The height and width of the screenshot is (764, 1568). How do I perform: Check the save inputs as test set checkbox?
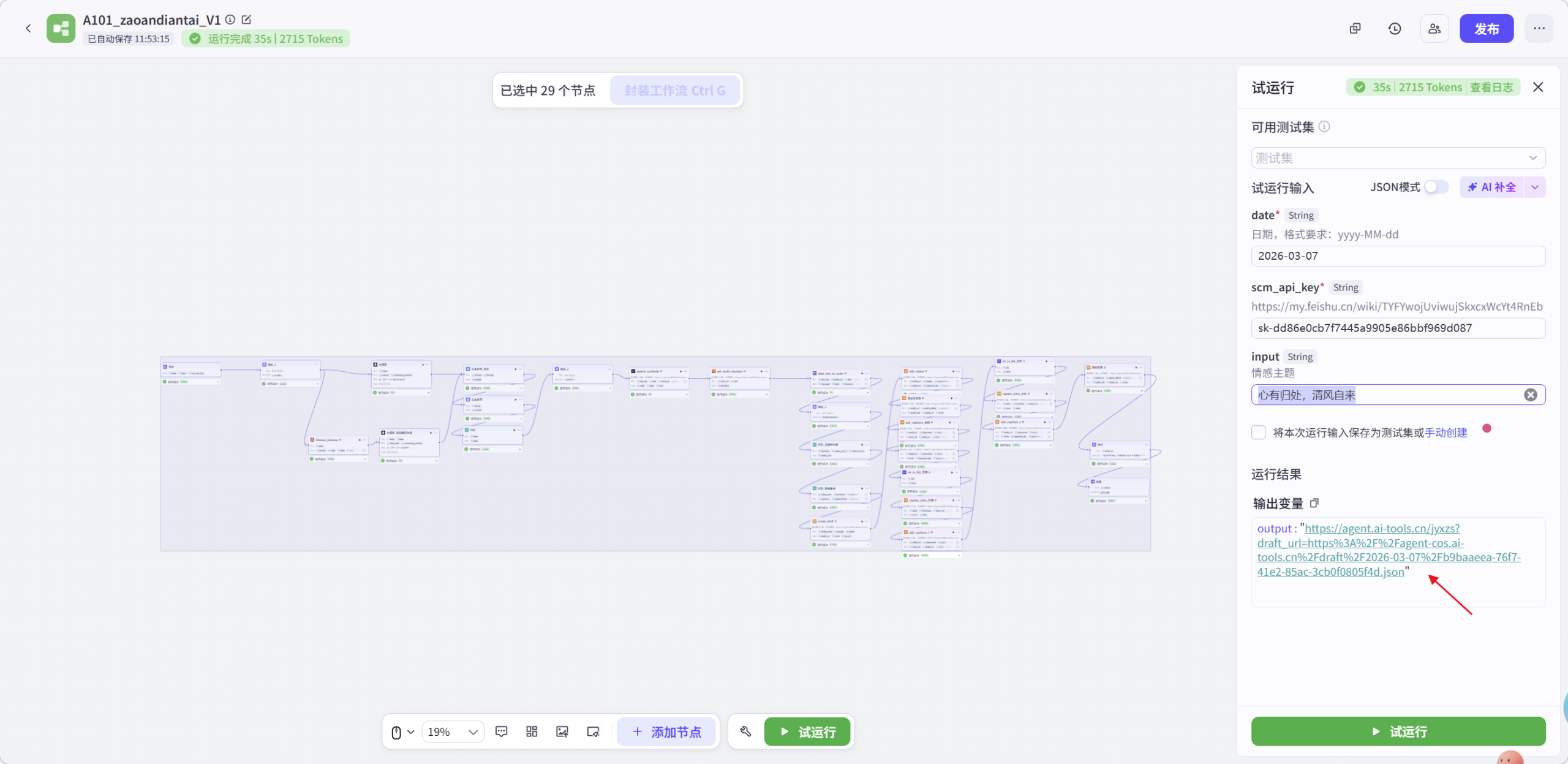tap(1259, 433)
